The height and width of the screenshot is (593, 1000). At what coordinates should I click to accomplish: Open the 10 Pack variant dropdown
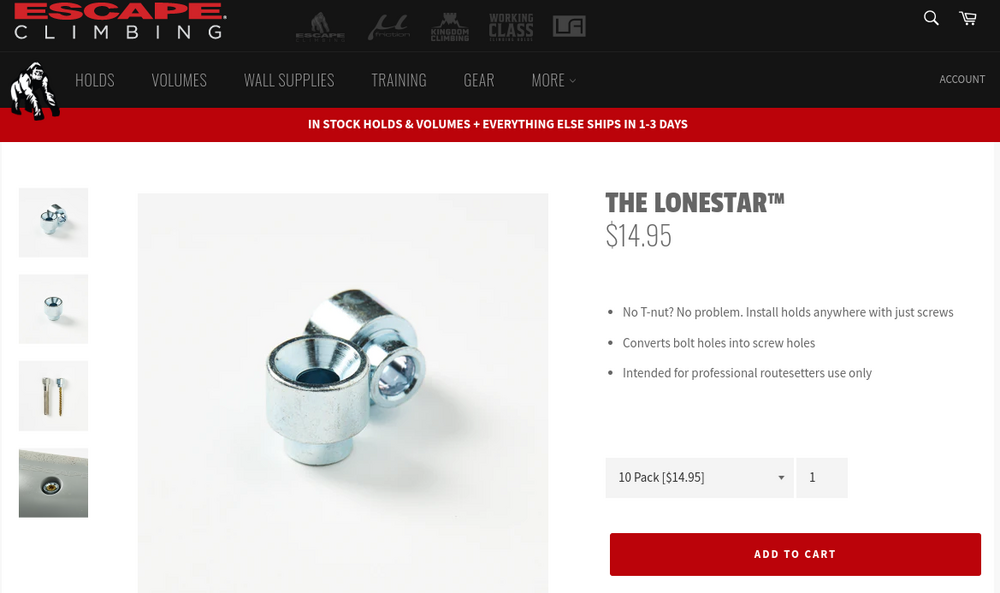[x=700, y=478]
